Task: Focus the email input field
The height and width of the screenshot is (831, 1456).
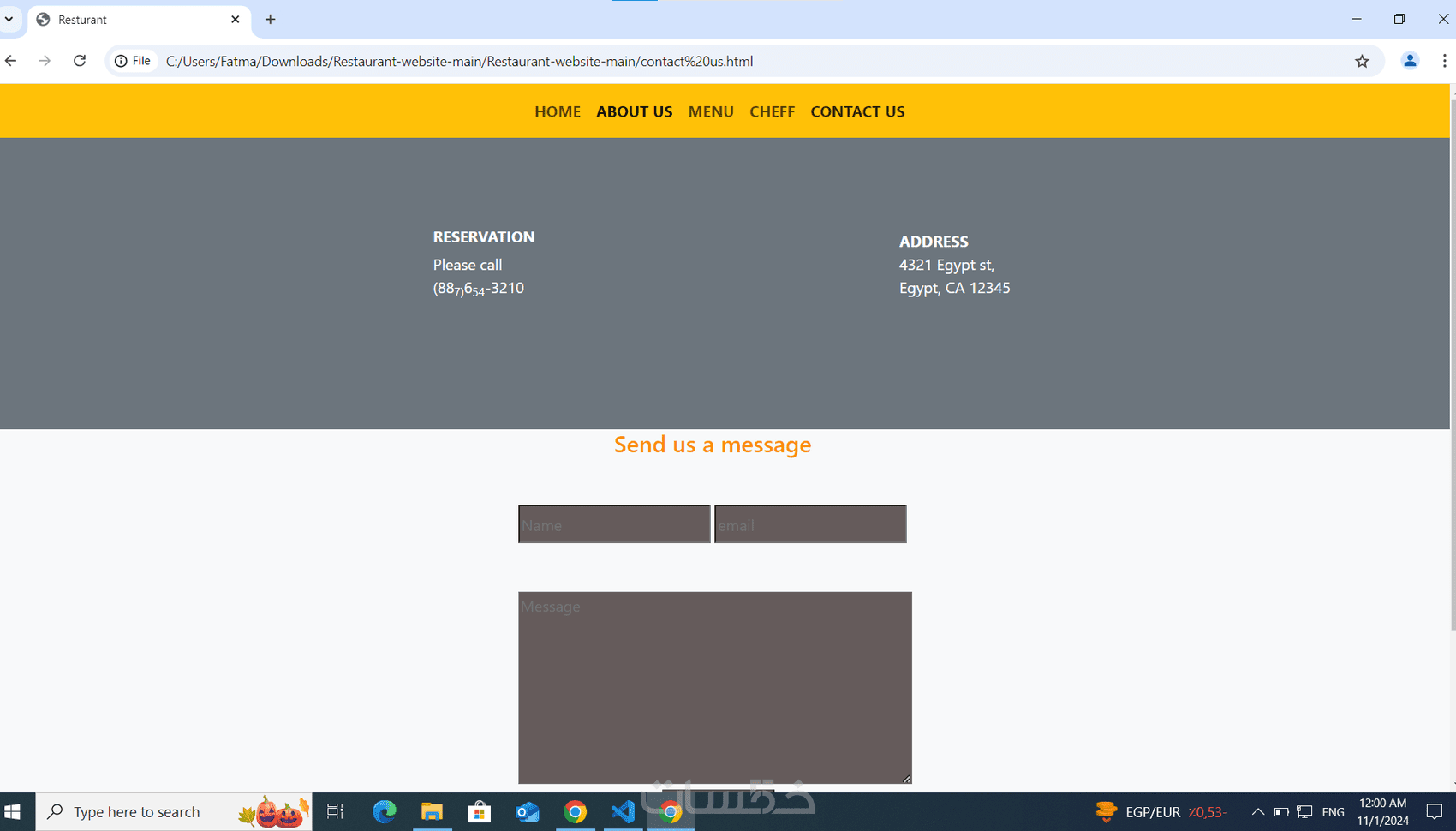Action: (810, 524)
